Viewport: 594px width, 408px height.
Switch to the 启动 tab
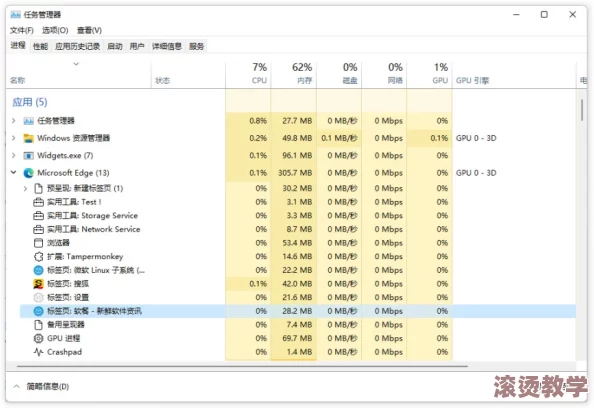(x=115, y=47)
